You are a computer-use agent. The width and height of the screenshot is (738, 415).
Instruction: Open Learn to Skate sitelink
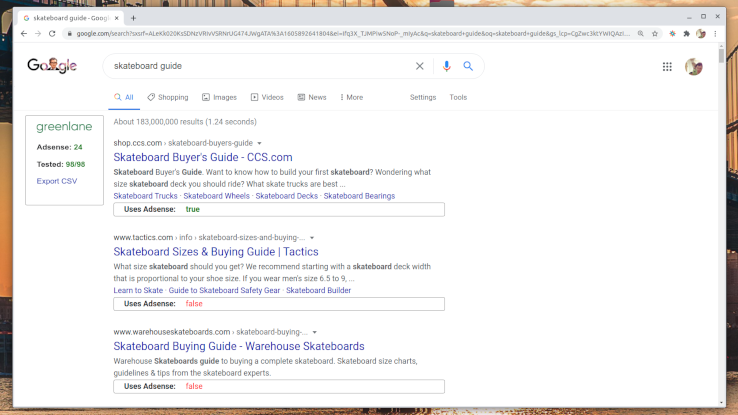click(x=138, y=290)
